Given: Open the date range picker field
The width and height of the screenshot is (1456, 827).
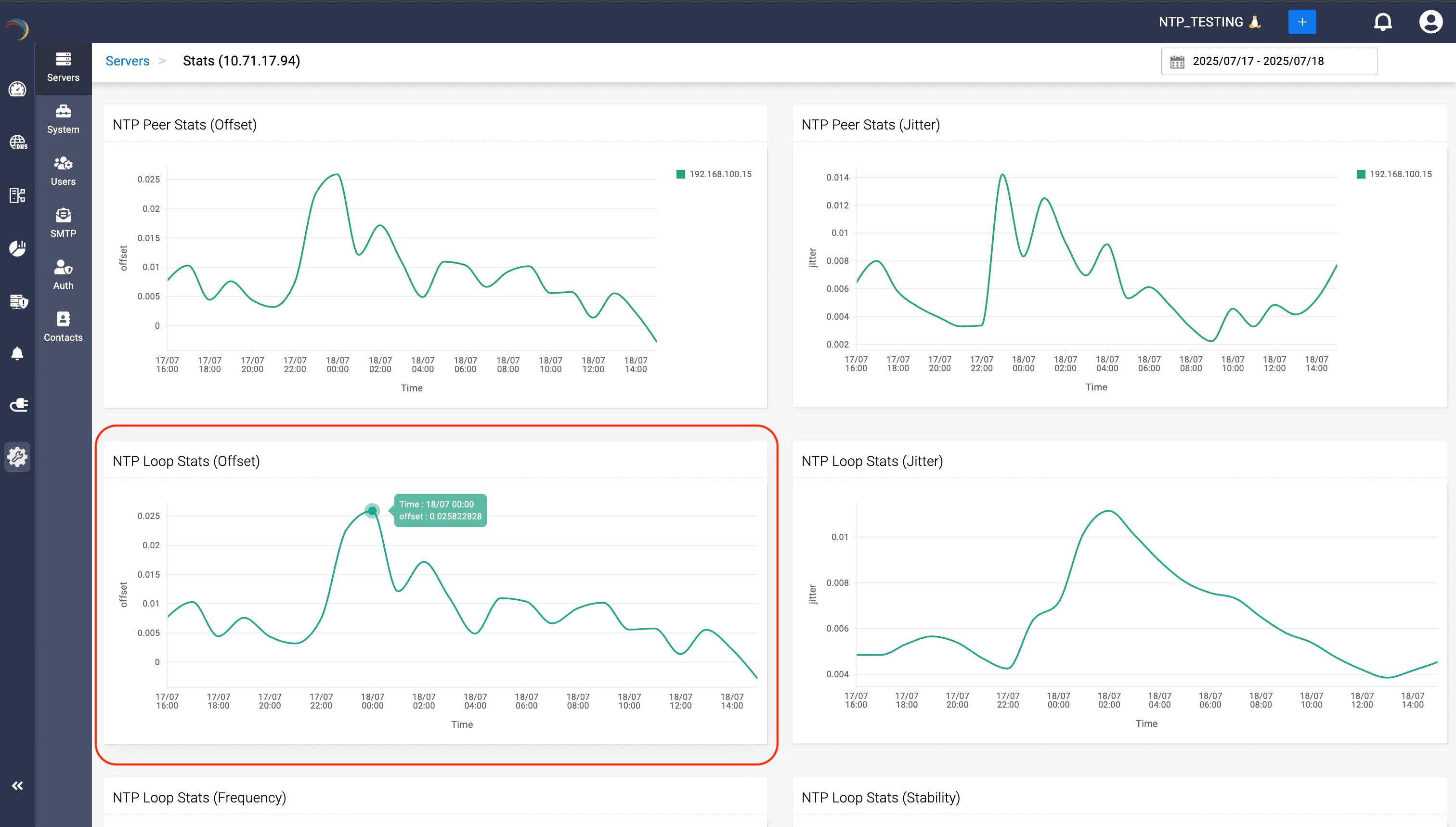Looking at the screenshot, I should pyautogui.click(x=1269, y=61).
